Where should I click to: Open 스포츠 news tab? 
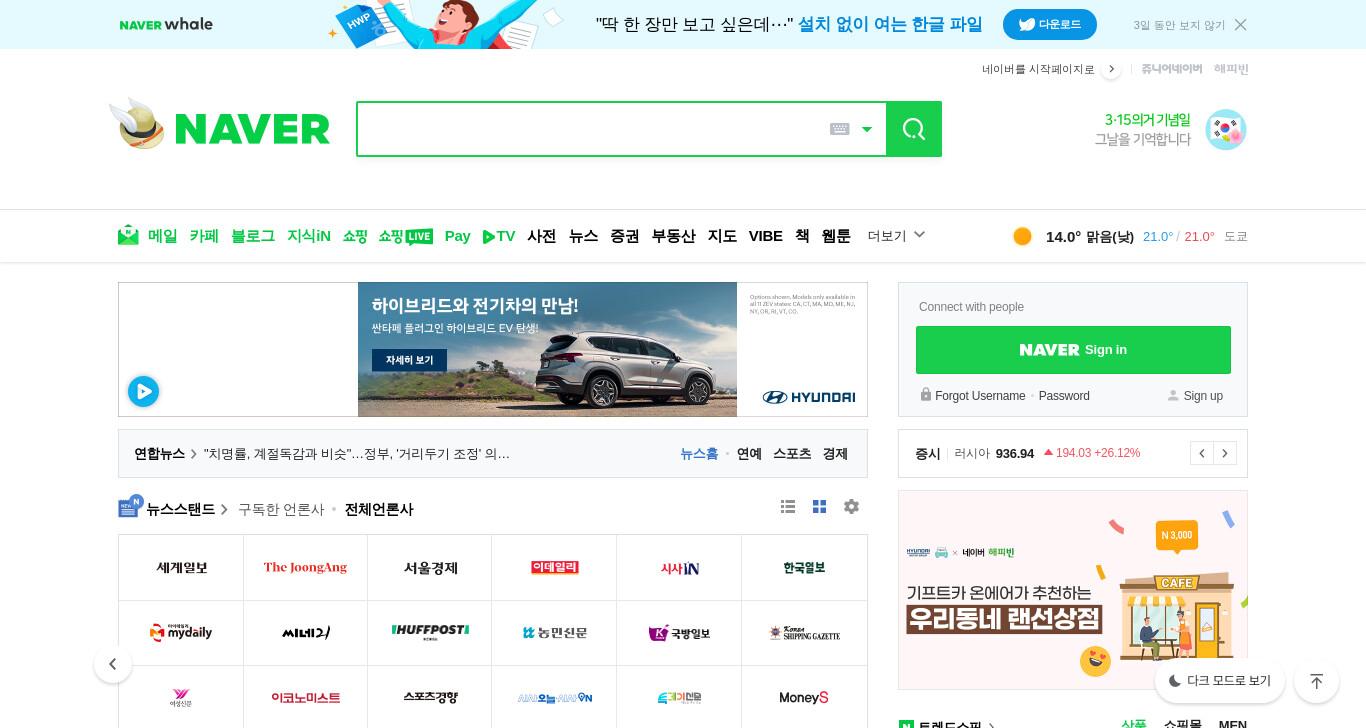(792, 454)
